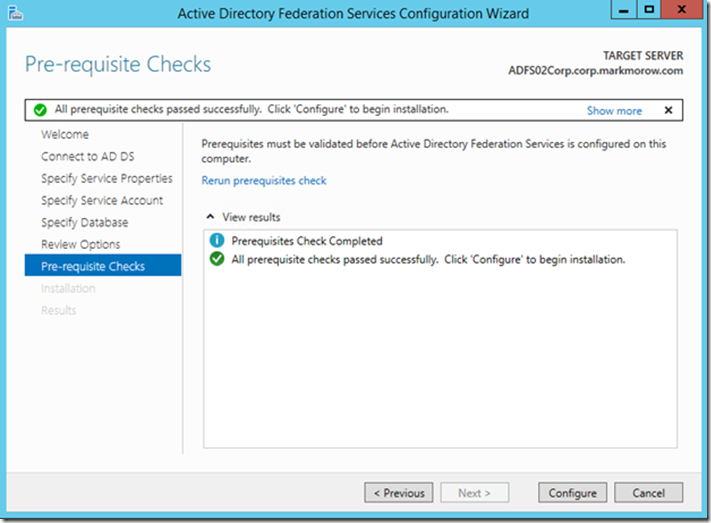Open the Specify Database step
The height and width of the screenshot is (523, 711).
click(x=84, y=222)
